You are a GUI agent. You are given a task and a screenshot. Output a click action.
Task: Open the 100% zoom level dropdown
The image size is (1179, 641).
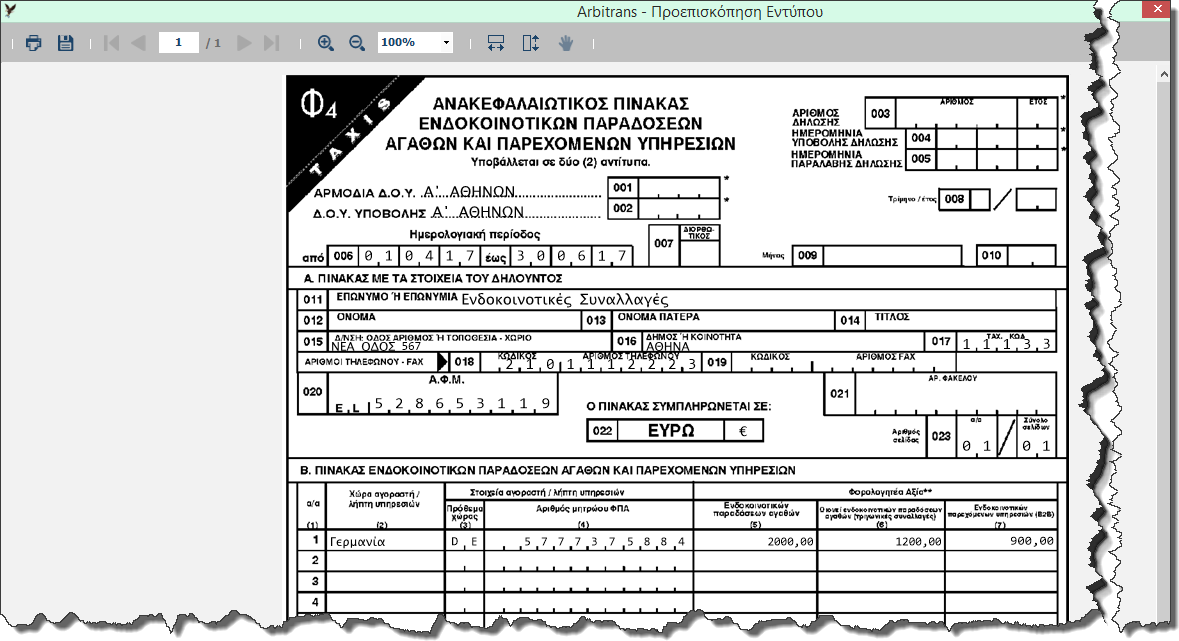click(446, 43)
